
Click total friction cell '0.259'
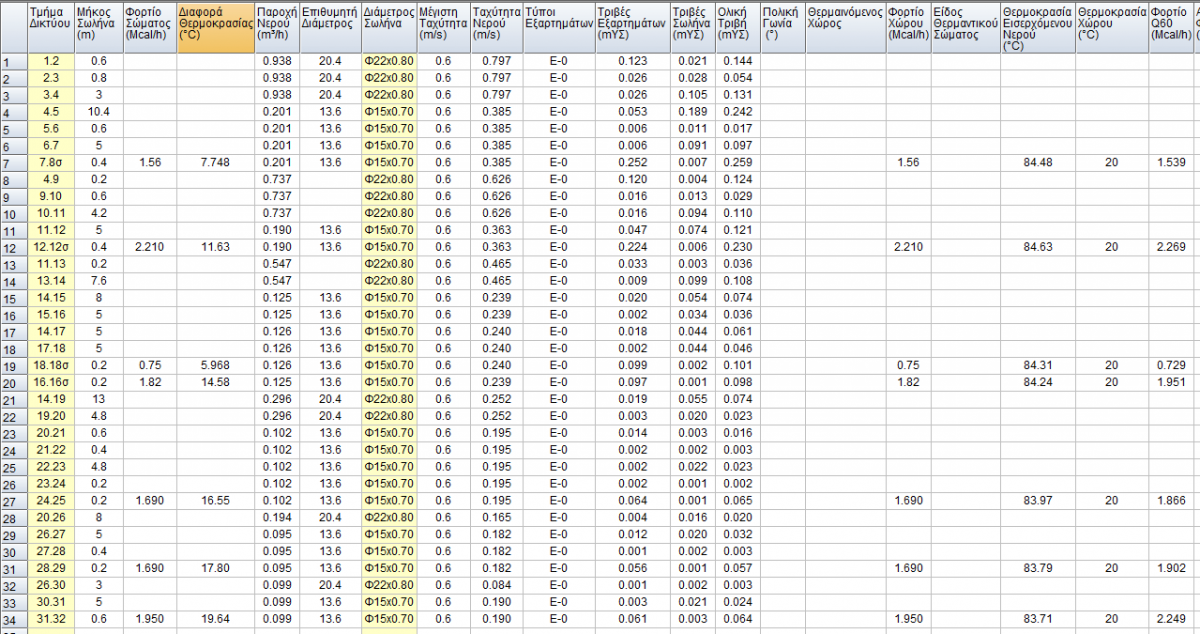coord(736,163)
